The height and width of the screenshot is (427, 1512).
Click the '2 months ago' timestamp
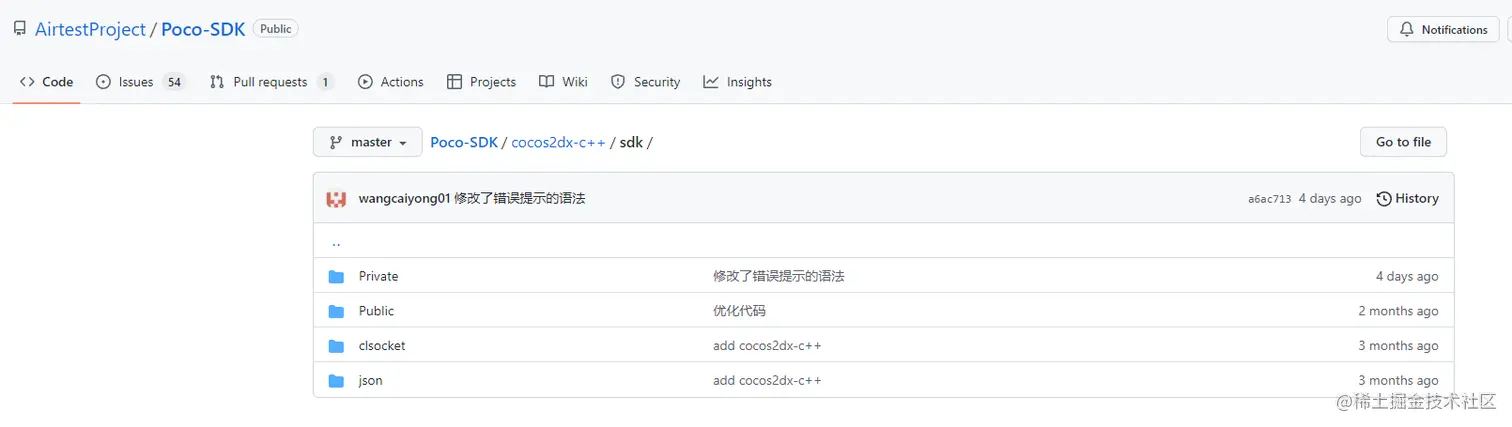(1398, 311)
